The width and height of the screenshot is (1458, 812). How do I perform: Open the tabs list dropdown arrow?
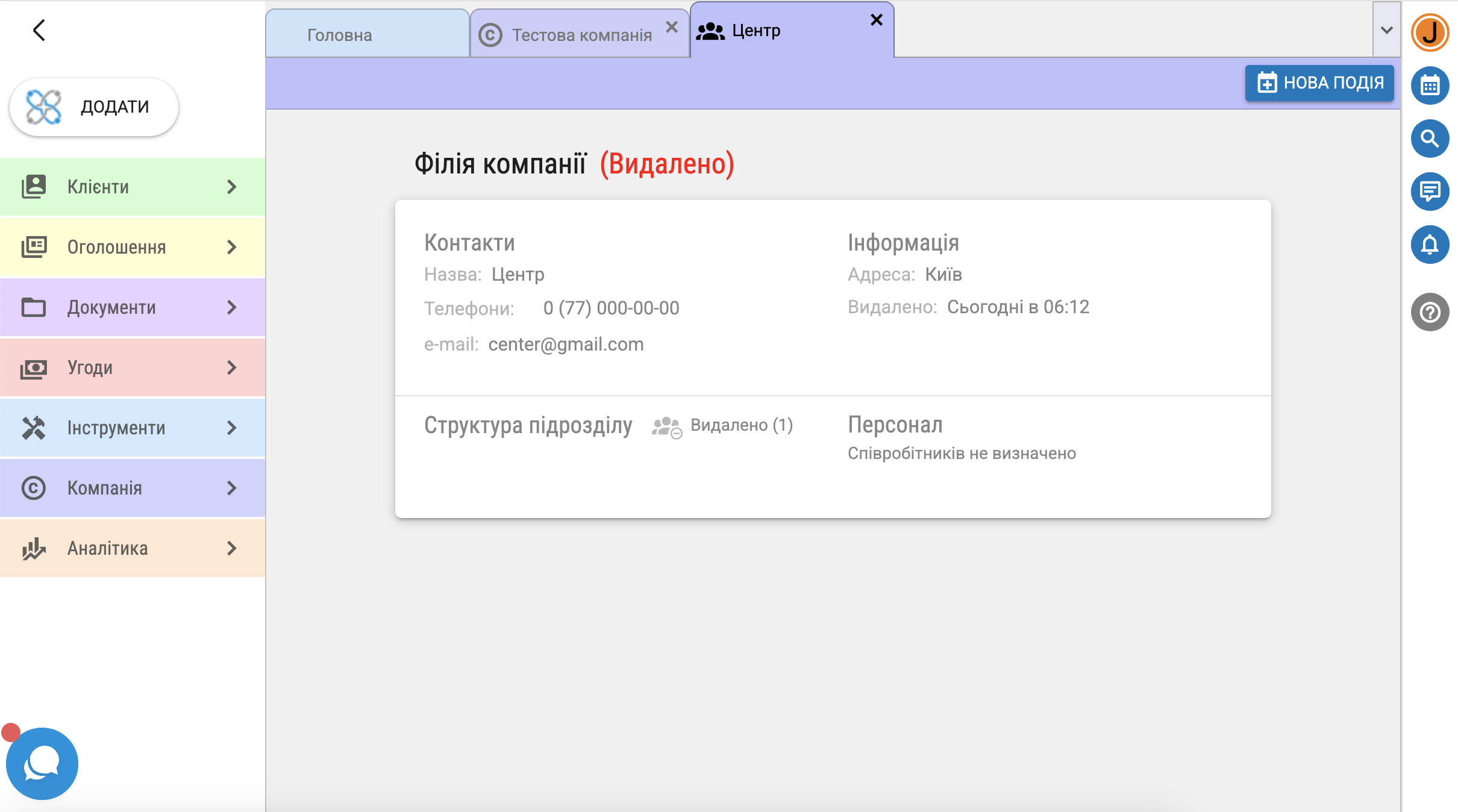[x=1386, y=30]
